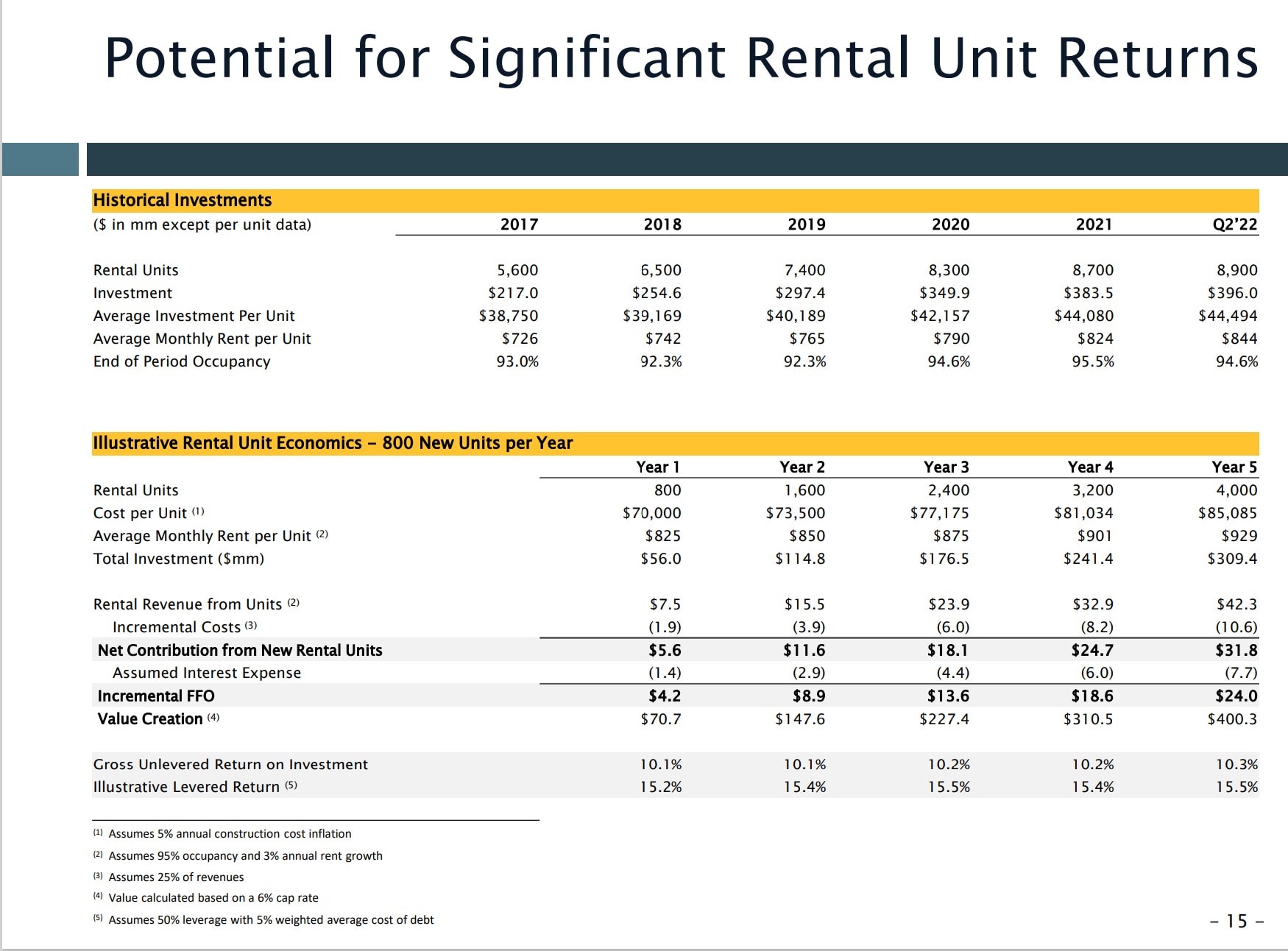Click the $309.4 total investment value
This screenshot has height=951, width=1288.
click(x=1233, y=559)
